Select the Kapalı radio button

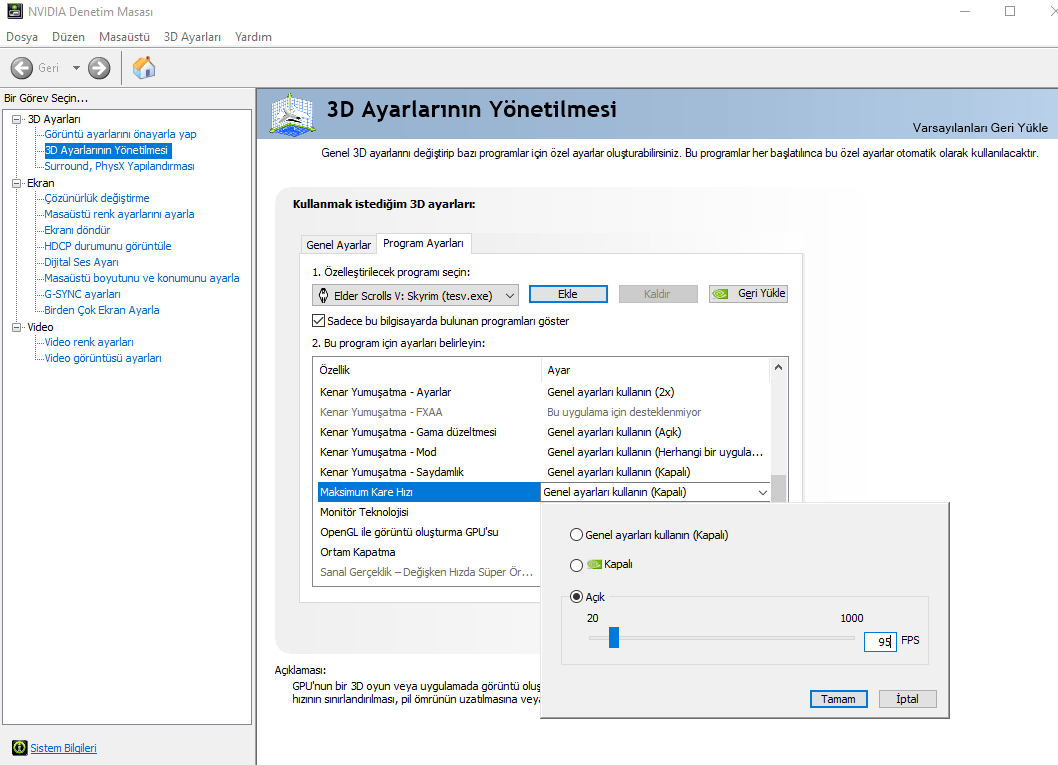576,565
